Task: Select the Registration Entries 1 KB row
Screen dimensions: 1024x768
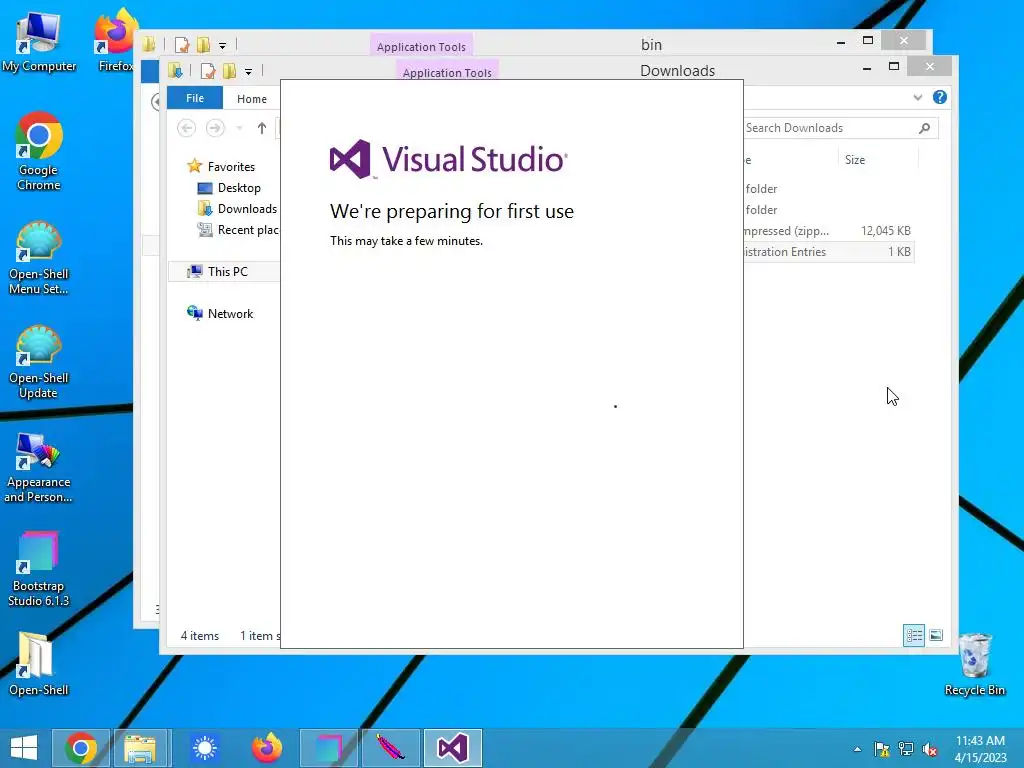Action: (x=828, y=251)
